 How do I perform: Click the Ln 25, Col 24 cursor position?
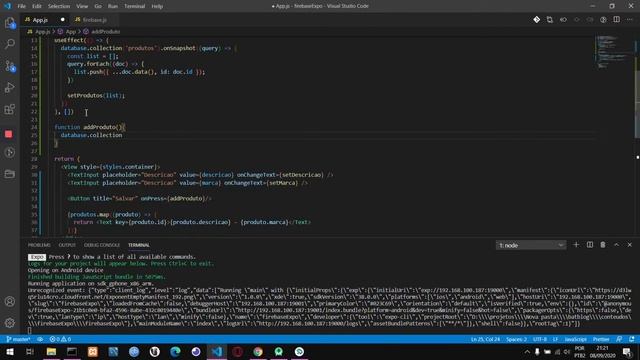click(x=485, y=339)
